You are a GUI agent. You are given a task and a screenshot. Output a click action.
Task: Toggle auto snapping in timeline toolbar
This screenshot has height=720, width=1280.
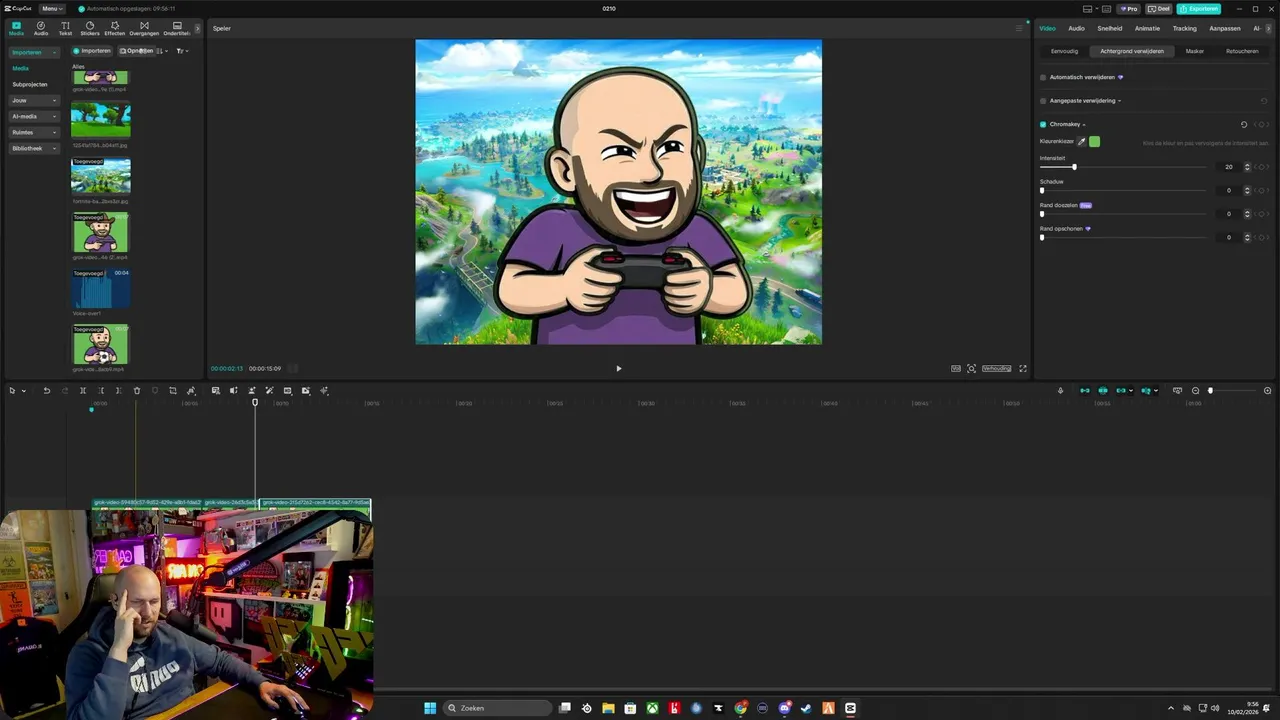point(1103,391)
